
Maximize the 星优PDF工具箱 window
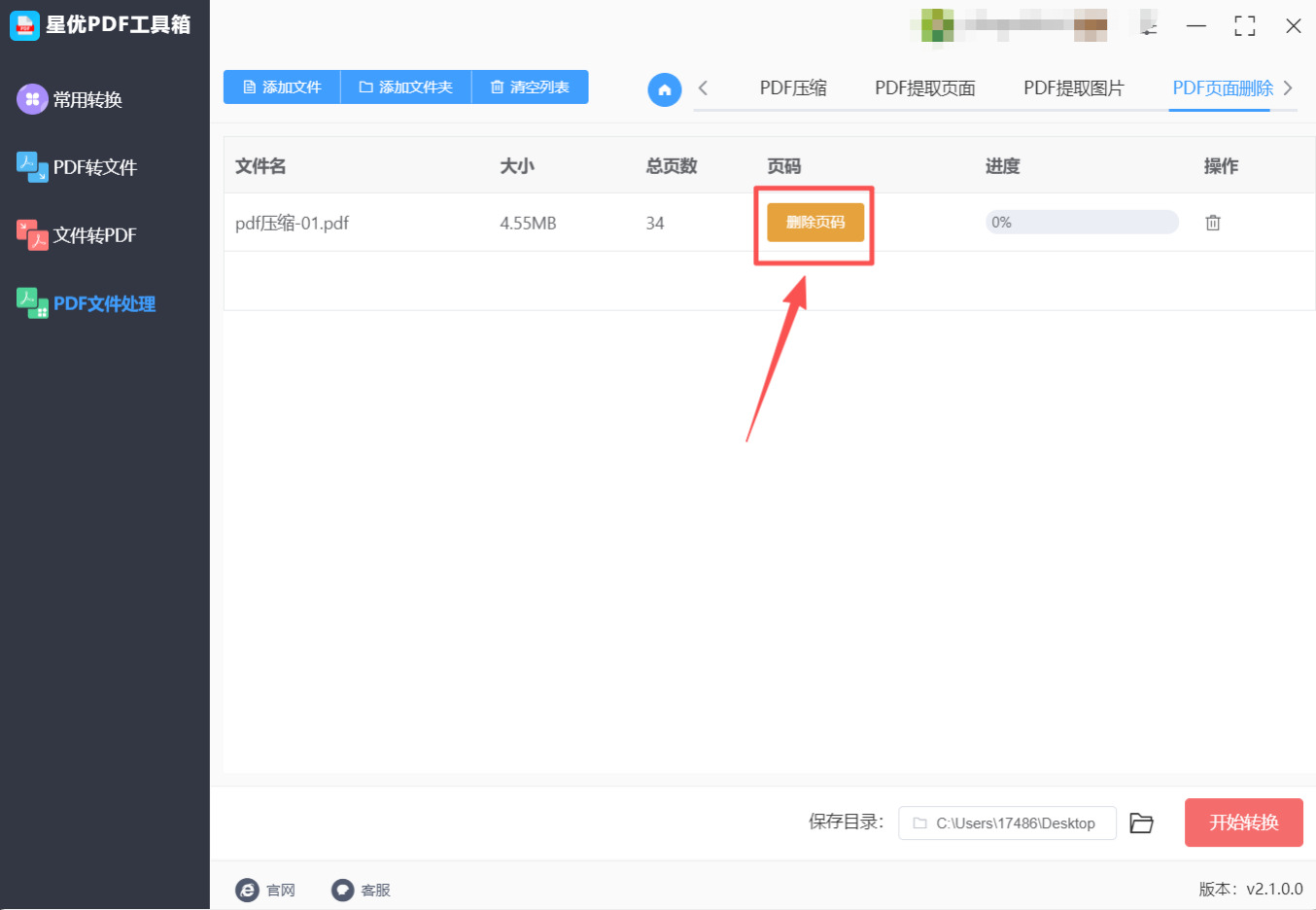coord(1245,26)
